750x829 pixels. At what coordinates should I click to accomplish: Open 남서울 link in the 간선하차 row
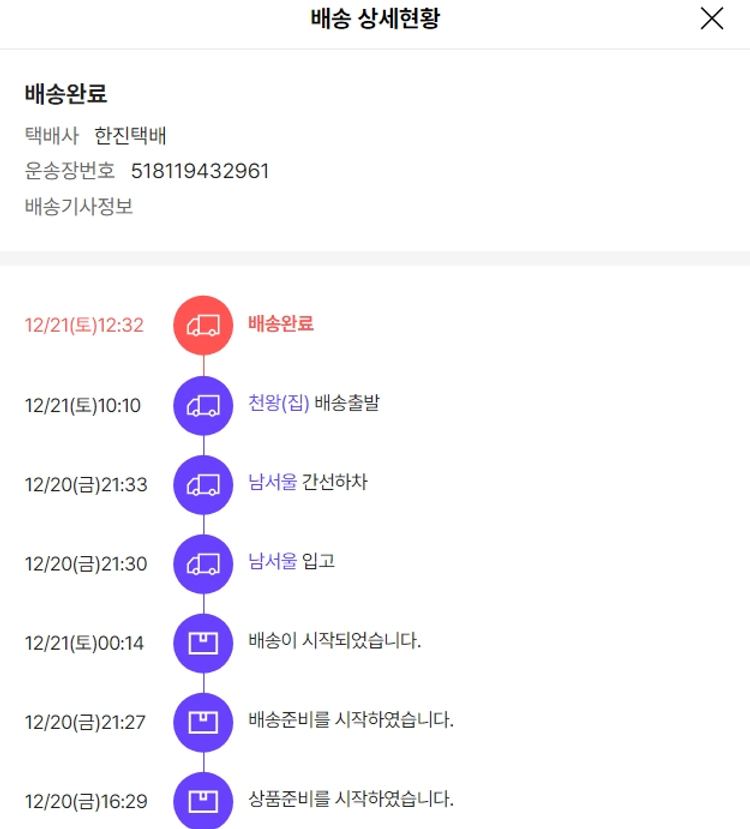272,483
